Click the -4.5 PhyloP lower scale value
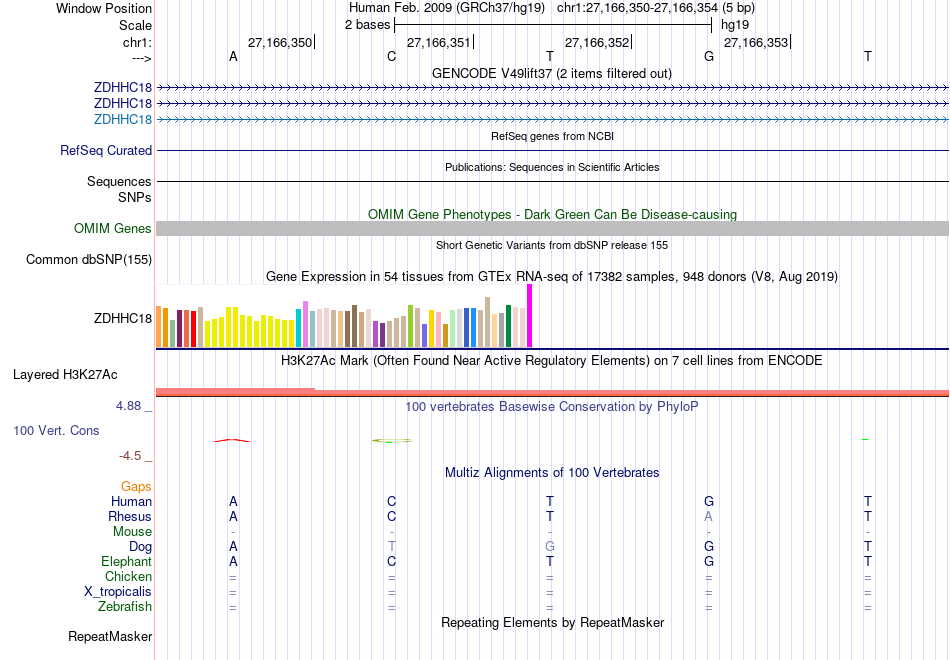Screen dimensions: 950x660 click(x=130, y=456)
